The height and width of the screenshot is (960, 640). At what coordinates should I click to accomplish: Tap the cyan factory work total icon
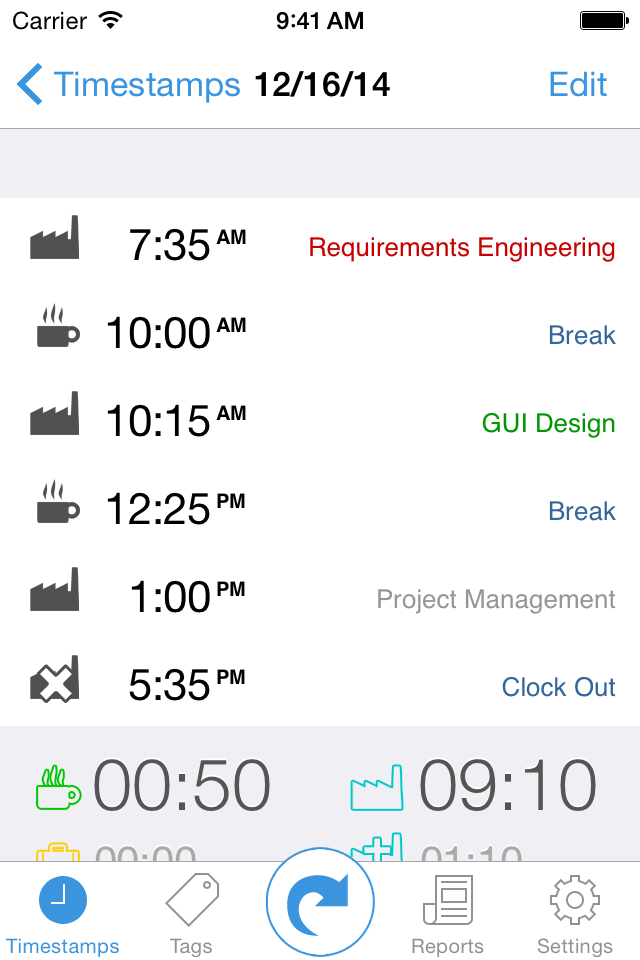pyautogui.click(x=376, y=787)
